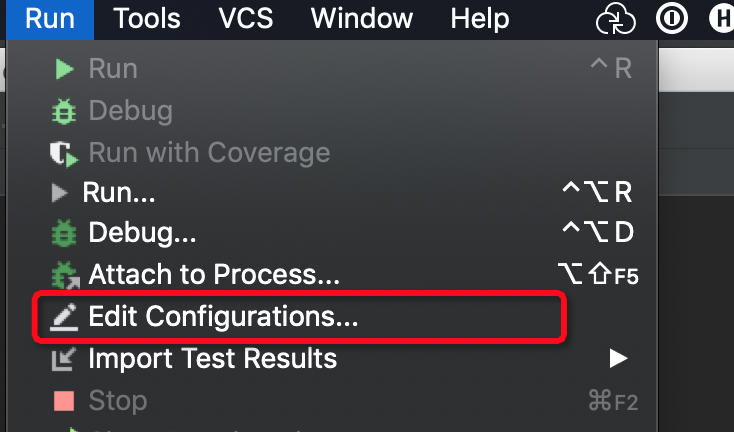Open the Run menu in menu bar
734x432 pixels.
coord(50,18)
